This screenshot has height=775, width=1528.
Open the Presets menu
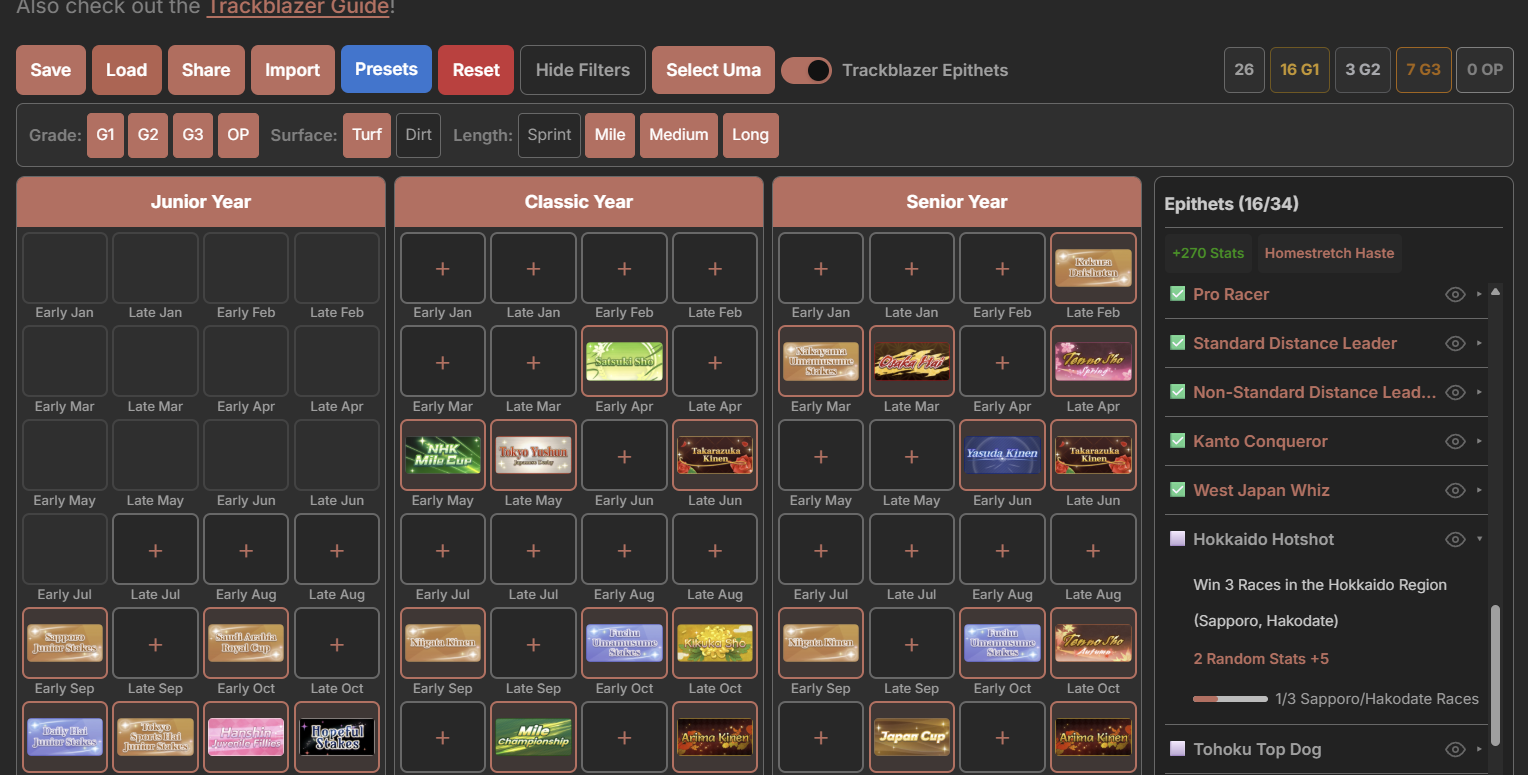pyautogui.click(x=386, y=69)
